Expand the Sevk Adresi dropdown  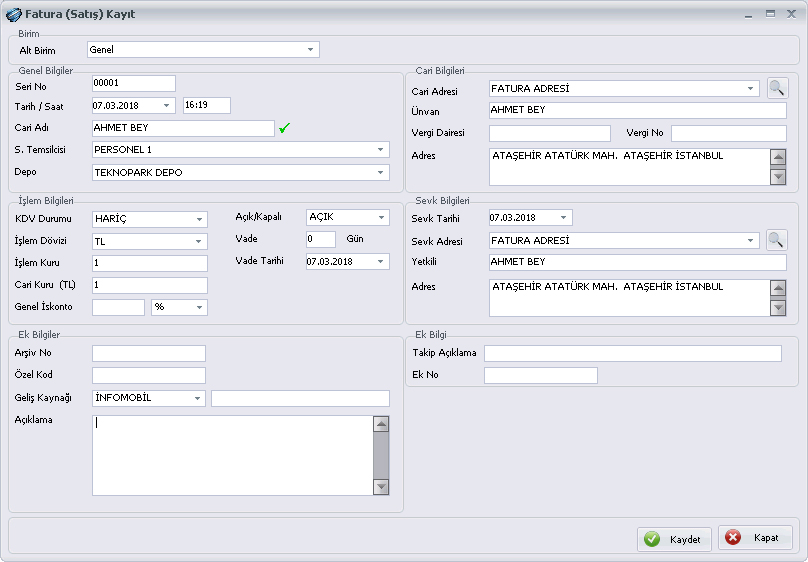[750, 241]
